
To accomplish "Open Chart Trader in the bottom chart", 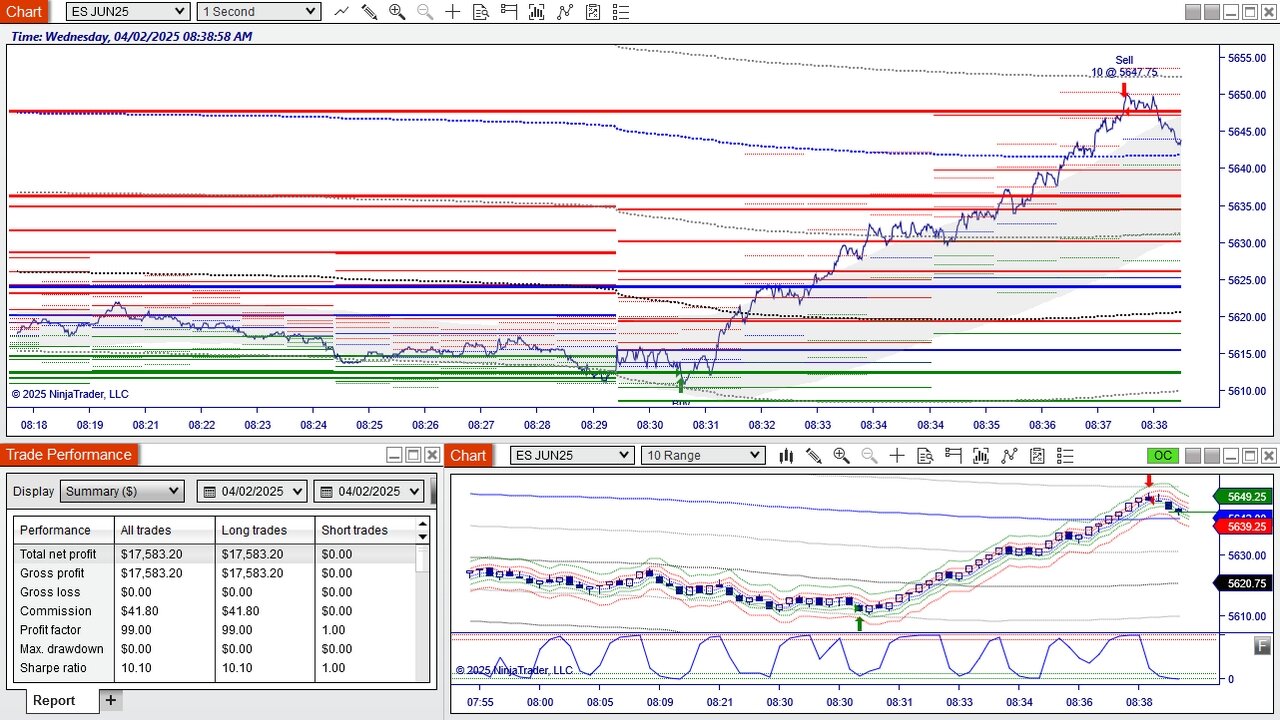I will tap(953, 456).
